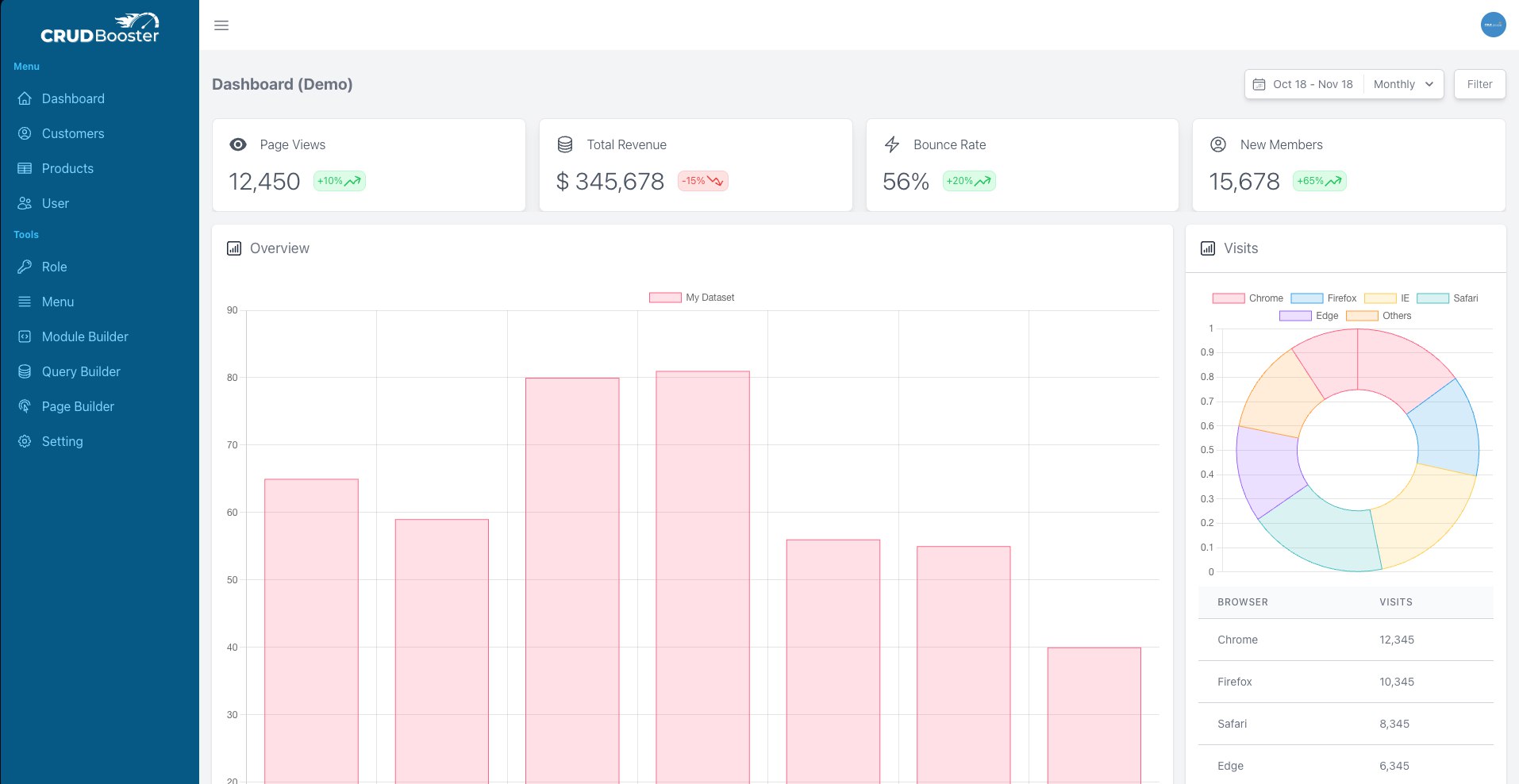Click the Chrome row in browser table
1519x784 pixels.
[x=1345, y=640]
